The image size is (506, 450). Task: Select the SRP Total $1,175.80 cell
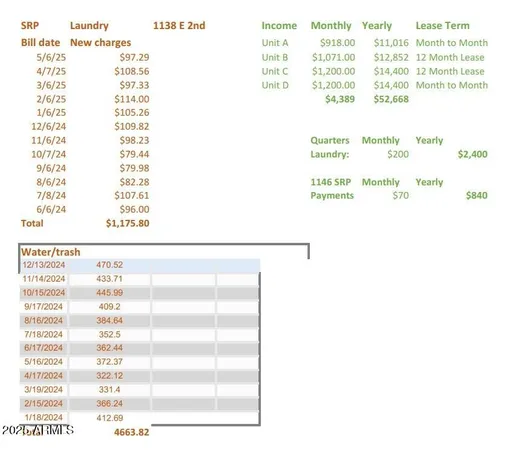click(x=128, y=223)
